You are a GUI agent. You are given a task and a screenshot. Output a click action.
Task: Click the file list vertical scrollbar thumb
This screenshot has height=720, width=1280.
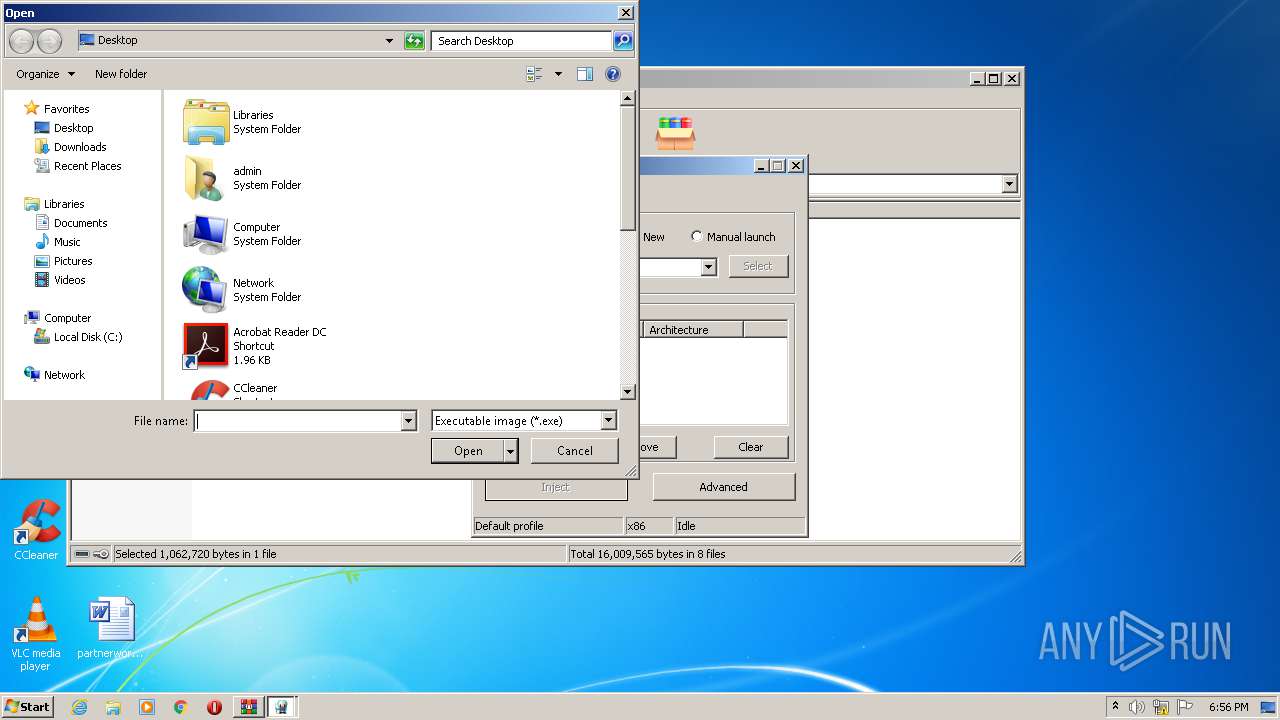tap(628, 168)
